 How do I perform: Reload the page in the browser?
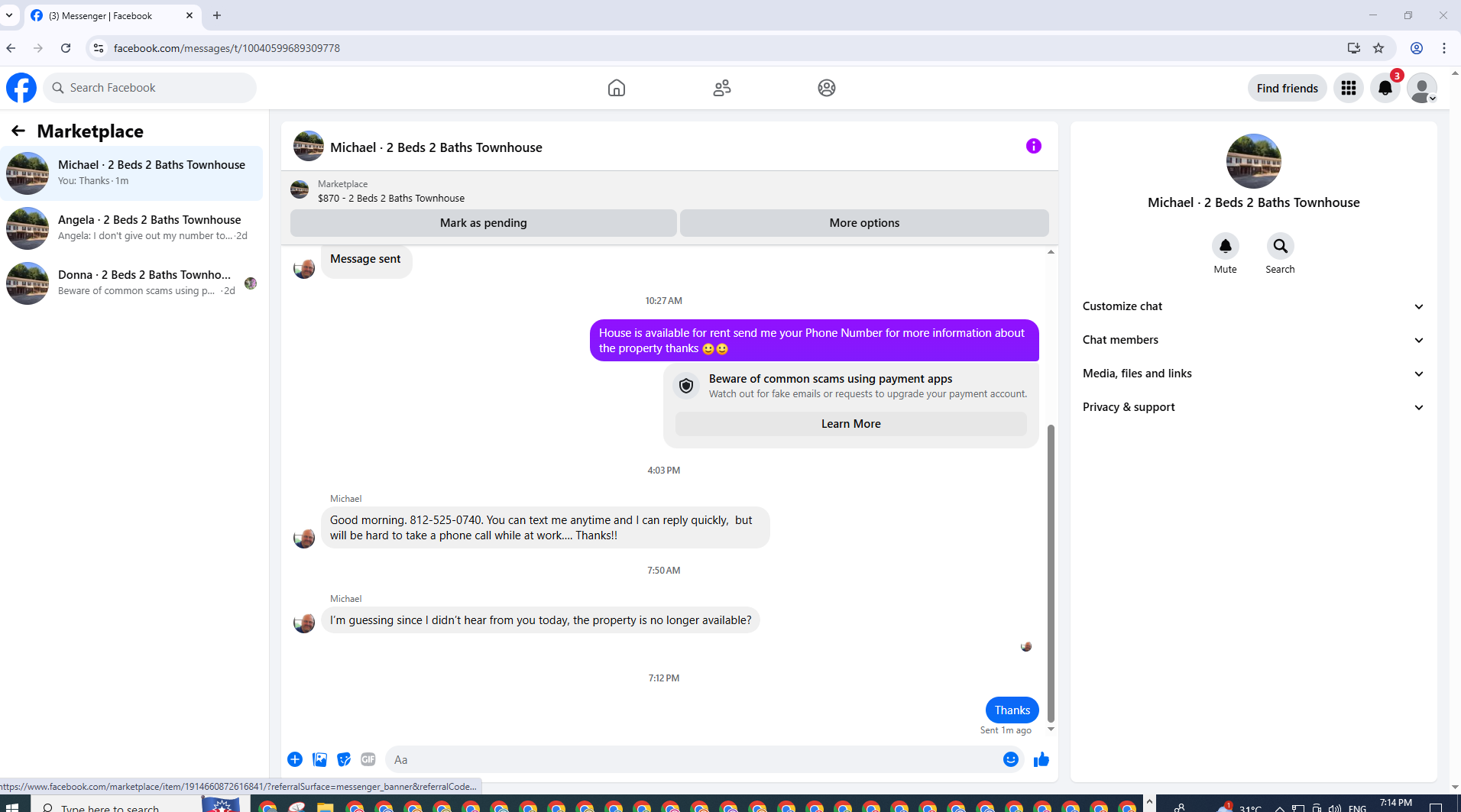pyautogui.click(x=66, y=48)
